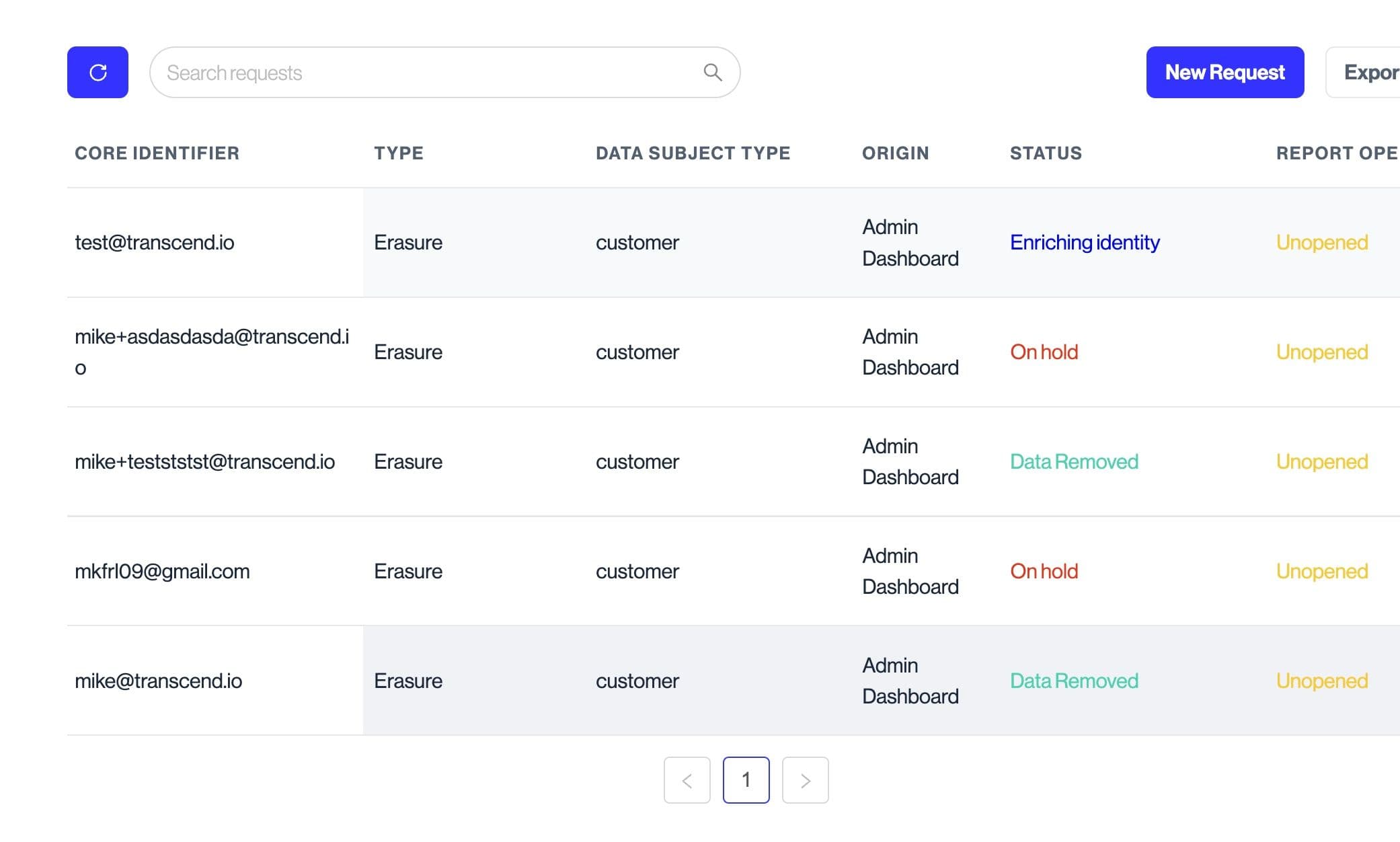
Task: Open the mike+testststst@transcend.io request
Action: tap(204, 462)
